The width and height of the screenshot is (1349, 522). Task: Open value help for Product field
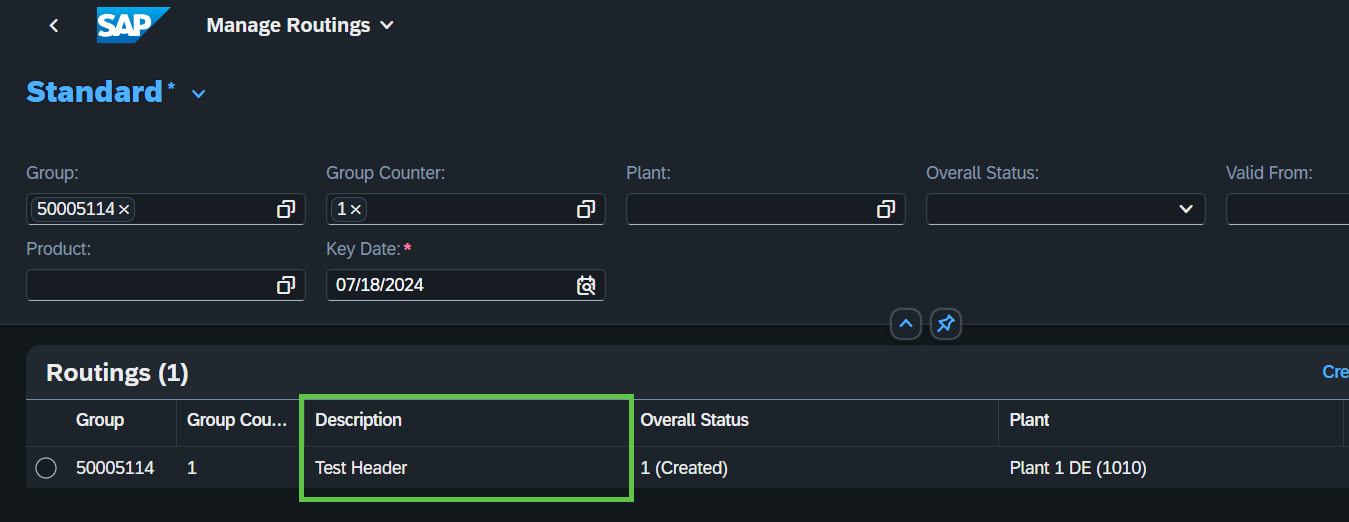[x=286, y=285]
